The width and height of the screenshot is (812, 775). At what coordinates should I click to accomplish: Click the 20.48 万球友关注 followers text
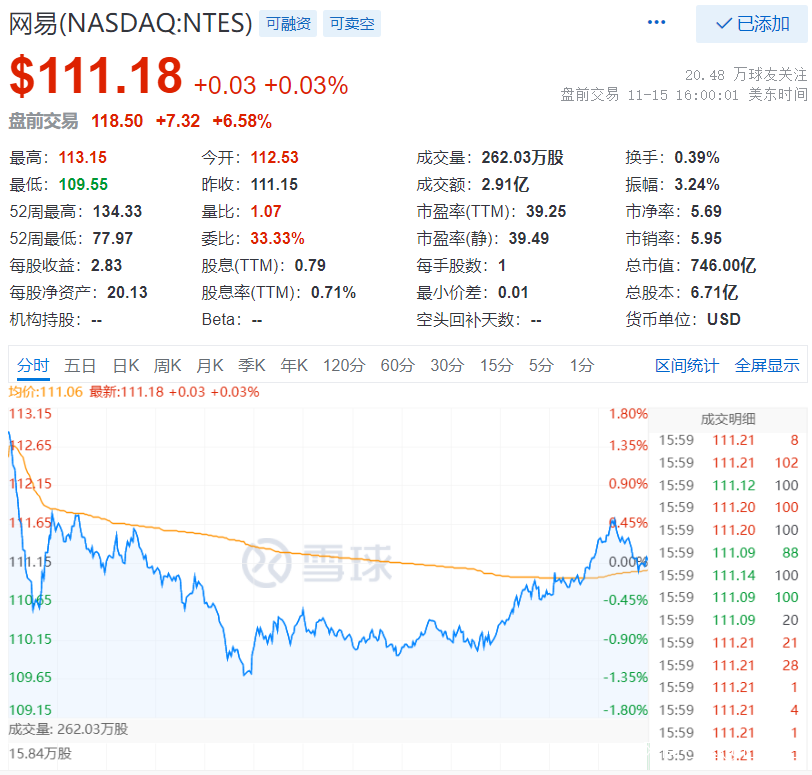[746, 75]
